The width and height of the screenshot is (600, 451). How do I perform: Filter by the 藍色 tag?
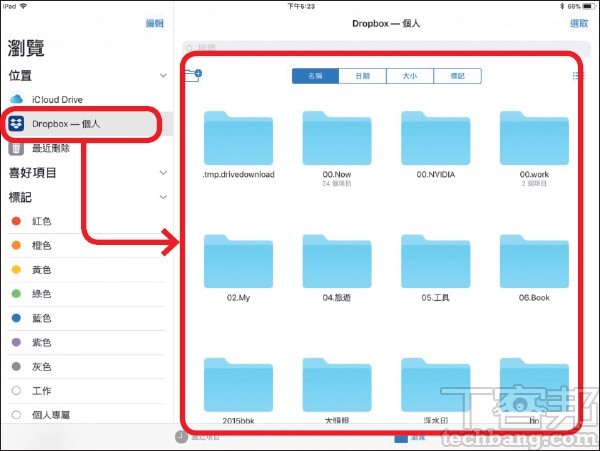point(86,318)
